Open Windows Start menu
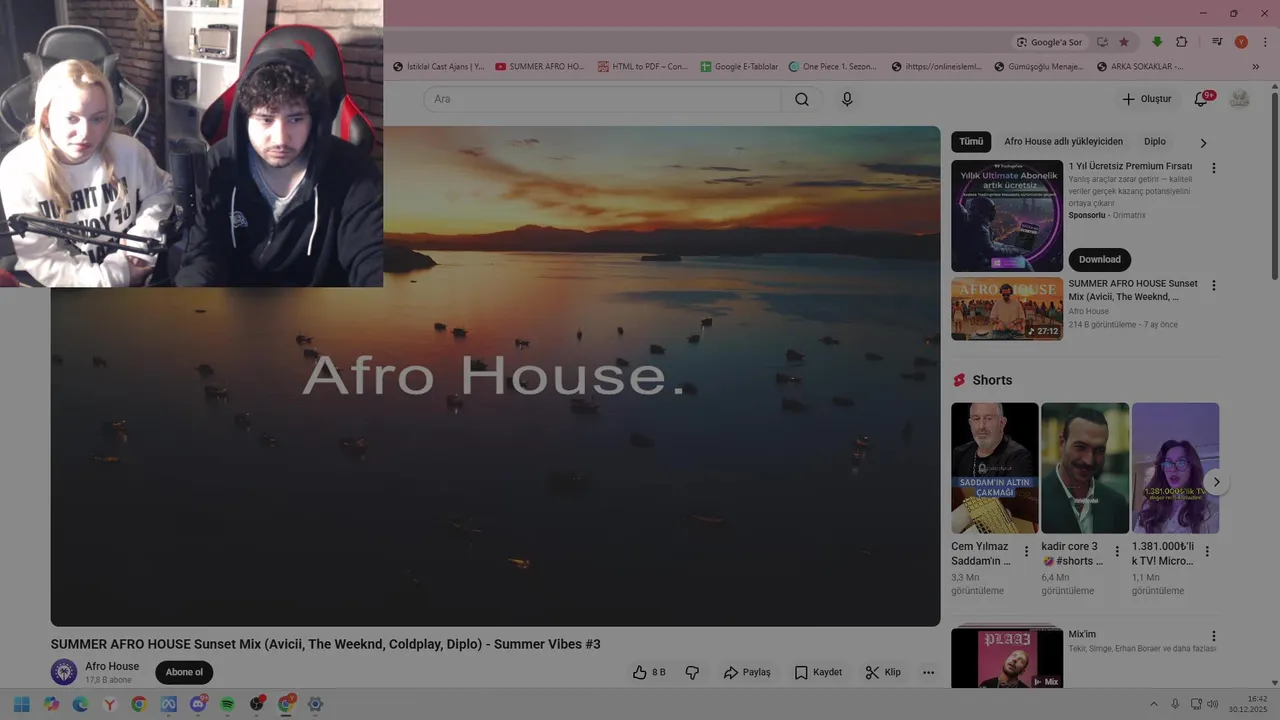1280x720 pixels. (21, 704)
